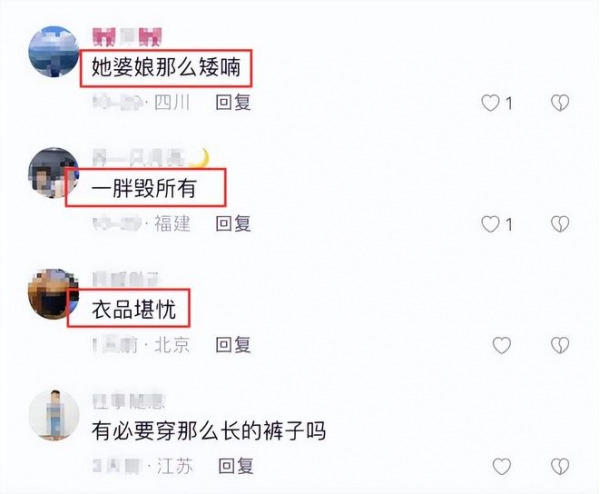
Task: Reply to the 福建 commenter
Action: coord(233,224)
